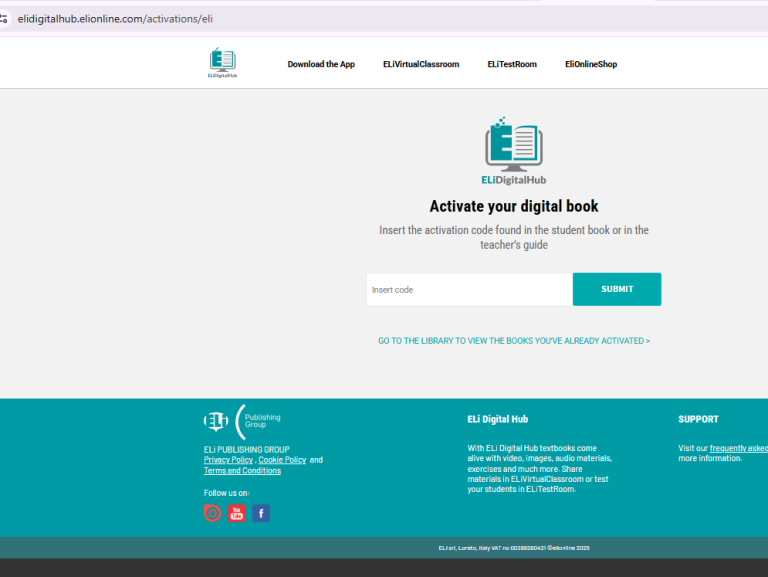The height and width of the screenshot is (577, 768).
Task: Open Download the App in the navigation
Action: point(321,64)
